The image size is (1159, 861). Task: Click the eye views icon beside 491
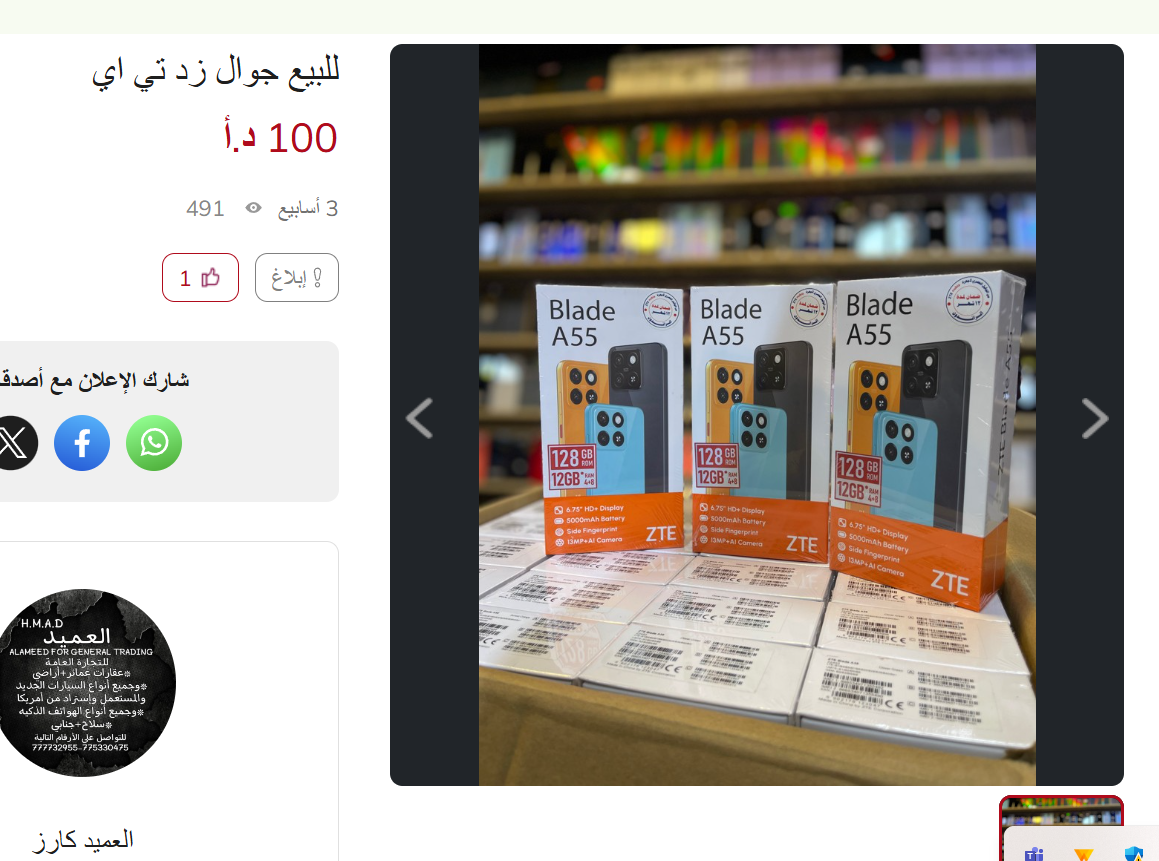254,208
